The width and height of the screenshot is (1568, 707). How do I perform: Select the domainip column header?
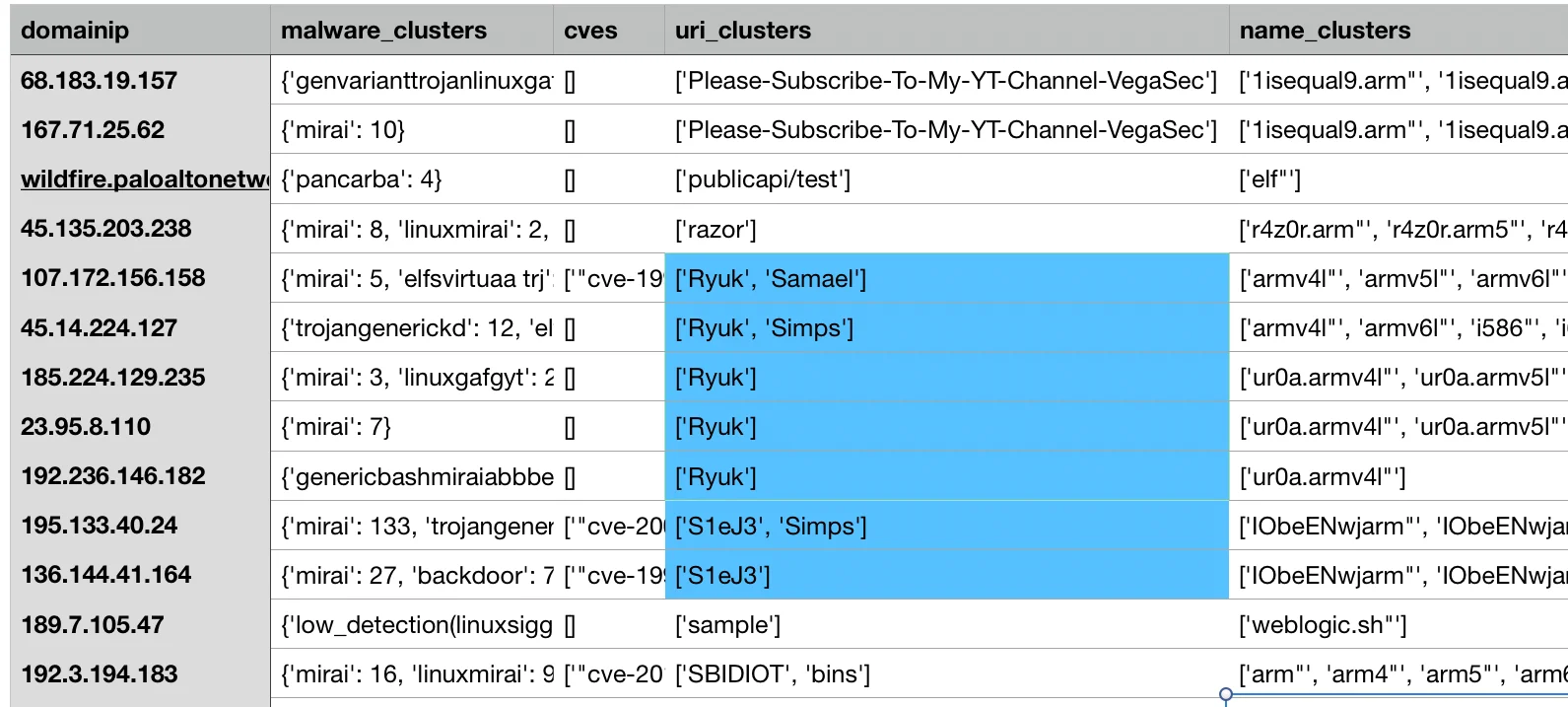[140, 30]
